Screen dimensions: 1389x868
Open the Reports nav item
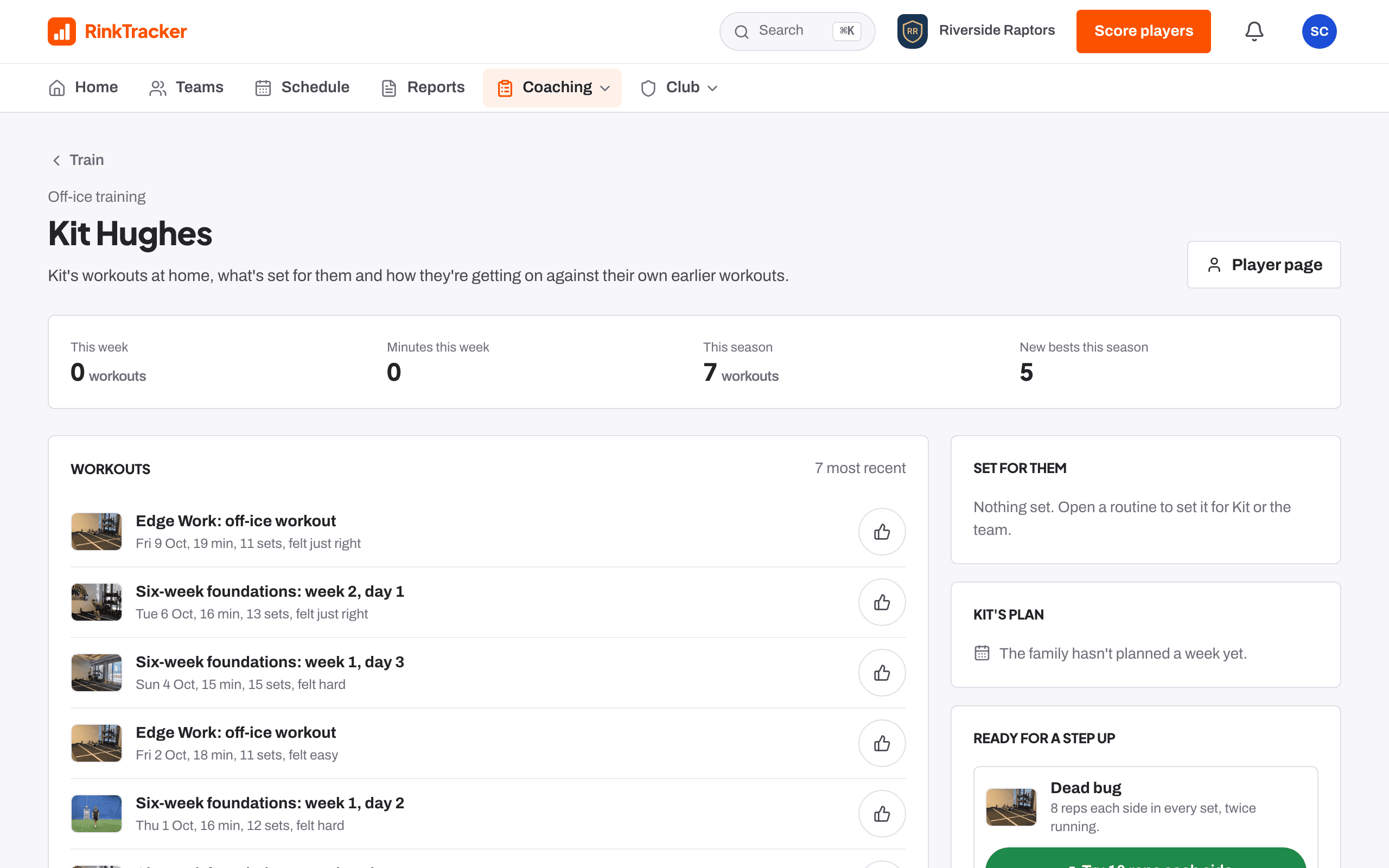click(423, 88)
